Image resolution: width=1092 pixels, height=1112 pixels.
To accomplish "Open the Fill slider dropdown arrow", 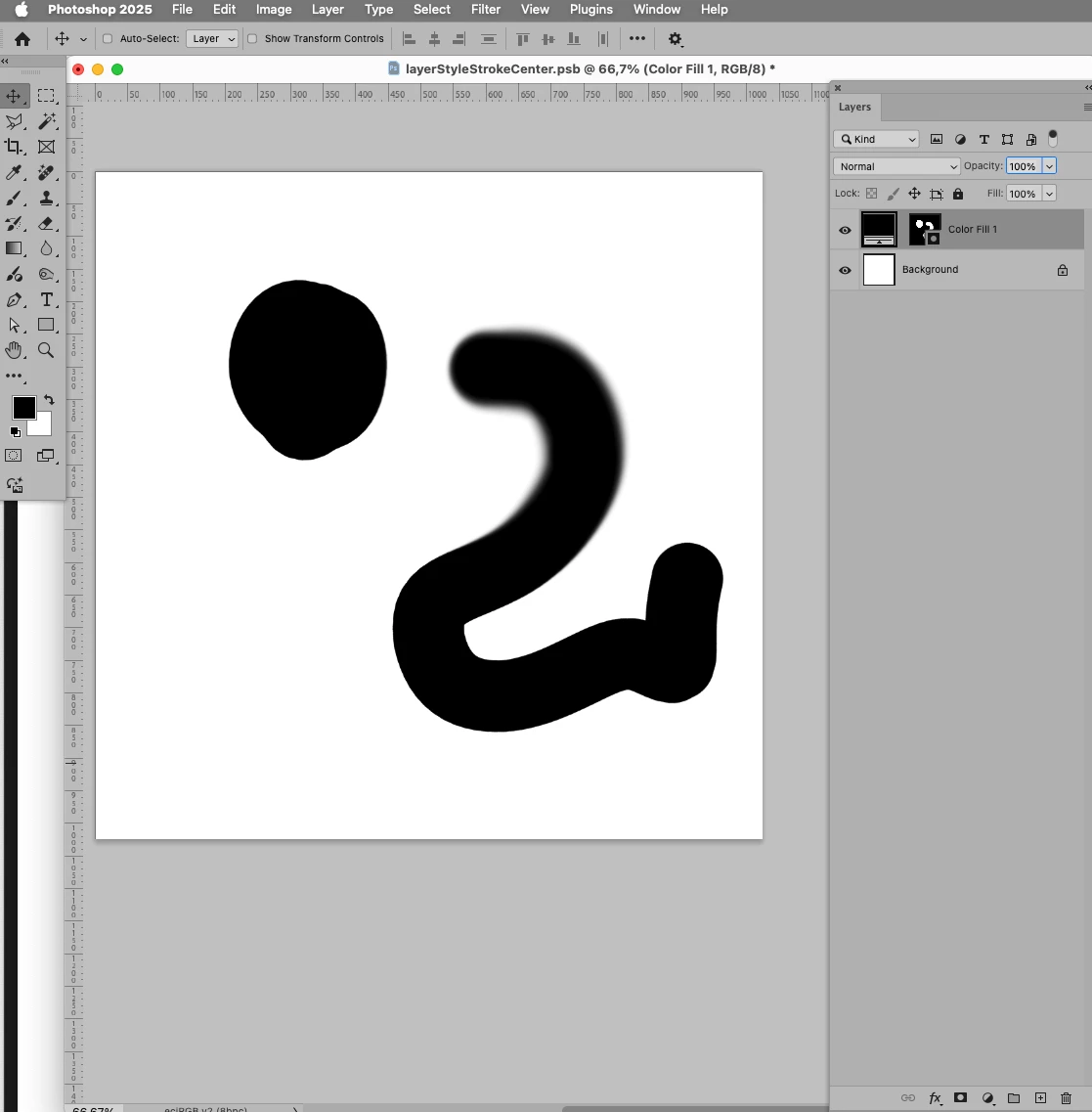I will (x=1049, y=194).
